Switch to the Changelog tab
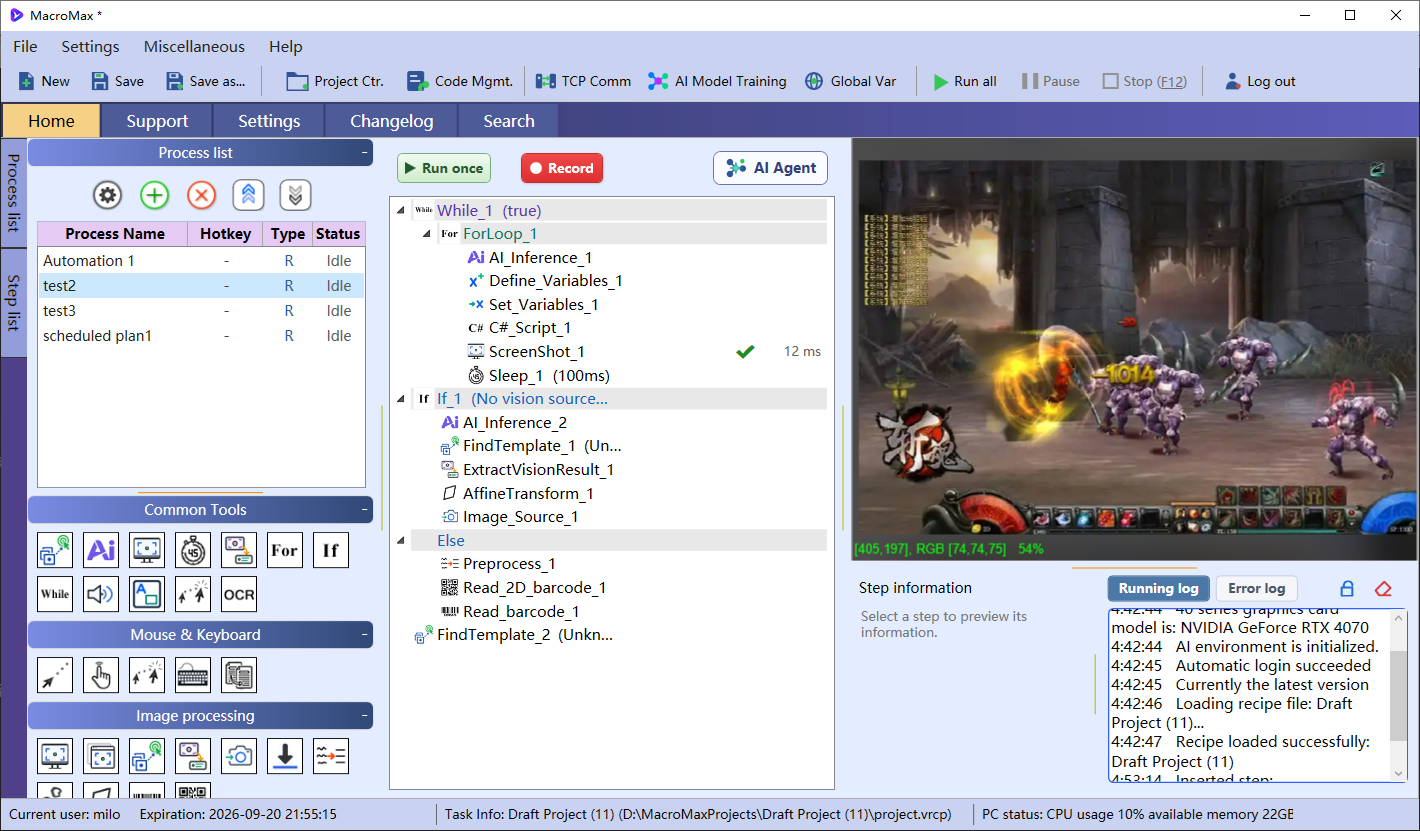 (392, 121)
